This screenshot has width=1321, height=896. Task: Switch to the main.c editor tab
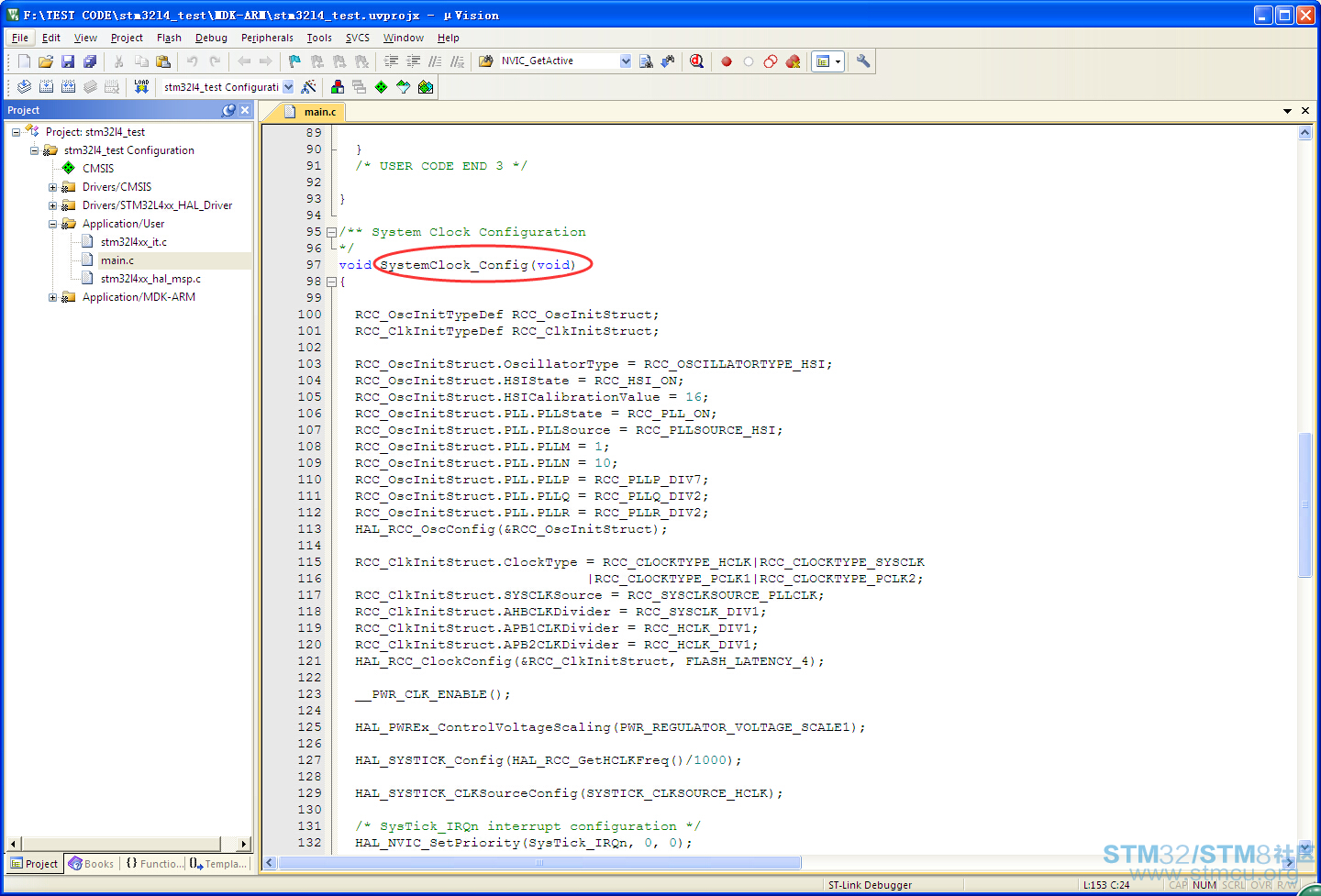tap(313, 112)
